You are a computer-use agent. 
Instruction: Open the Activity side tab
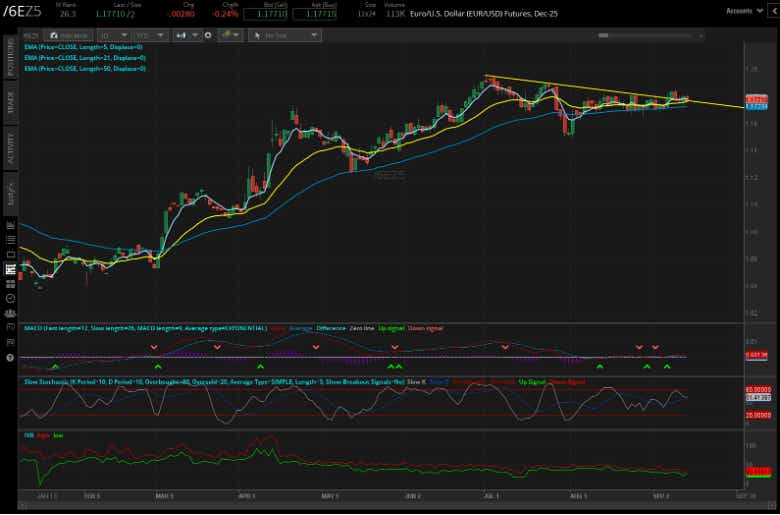point(10,152)
